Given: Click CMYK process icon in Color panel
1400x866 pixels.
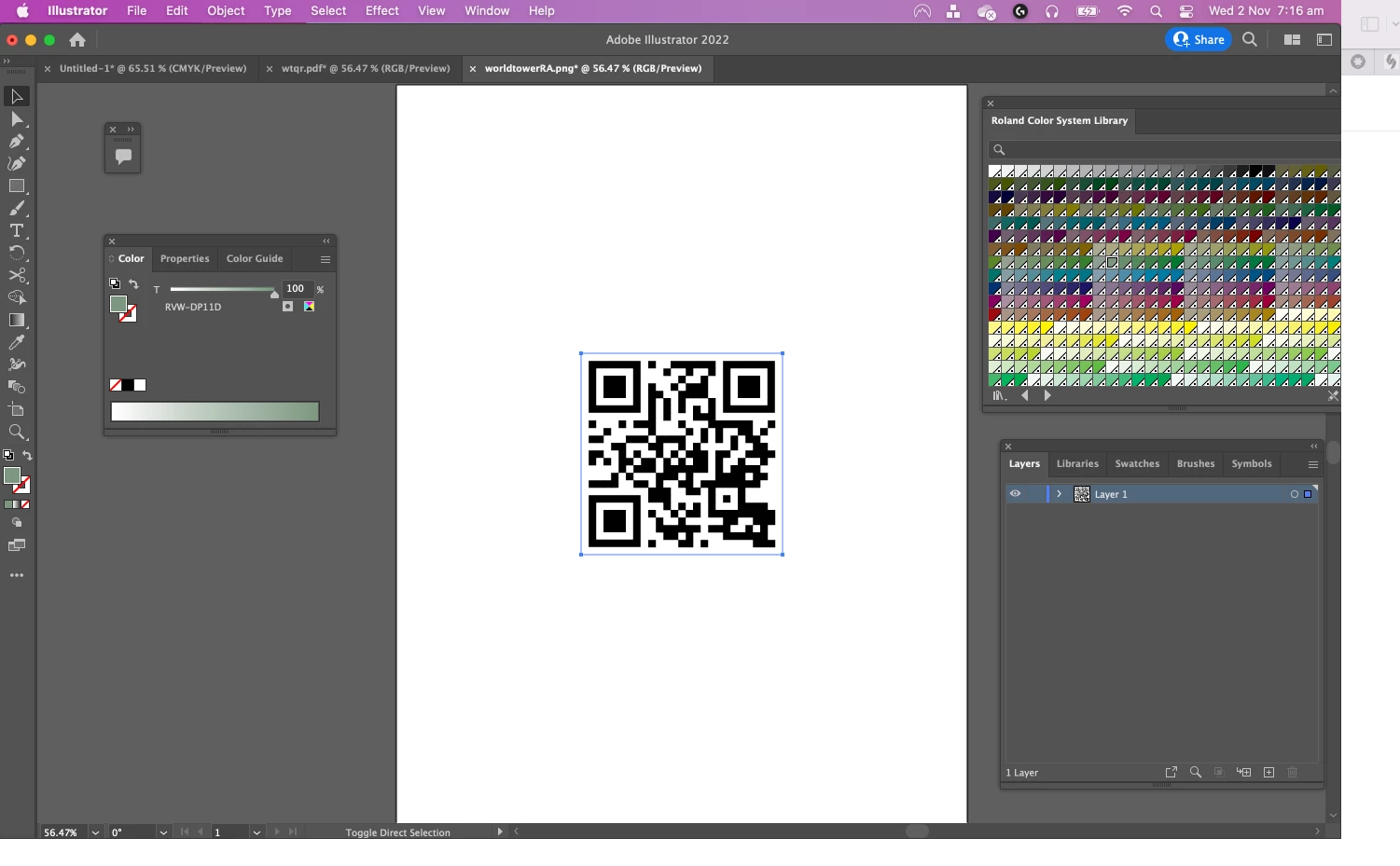Looking at the screenshot, I should 309,307.
